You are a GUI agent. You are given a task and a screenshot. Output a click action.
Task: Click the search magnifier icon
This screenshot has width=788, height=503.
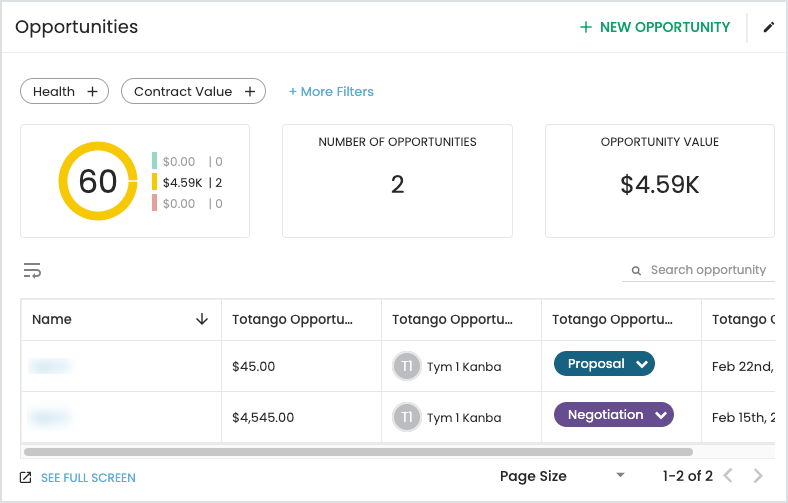point(636,271)
